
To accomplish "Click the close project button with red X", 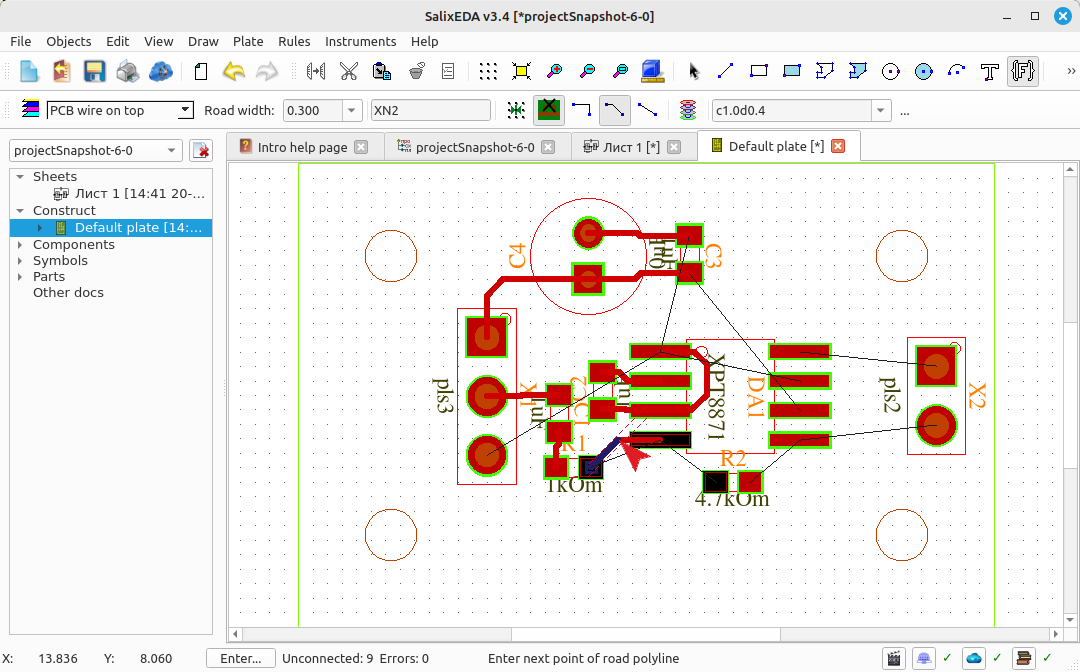I will [200, 150].
